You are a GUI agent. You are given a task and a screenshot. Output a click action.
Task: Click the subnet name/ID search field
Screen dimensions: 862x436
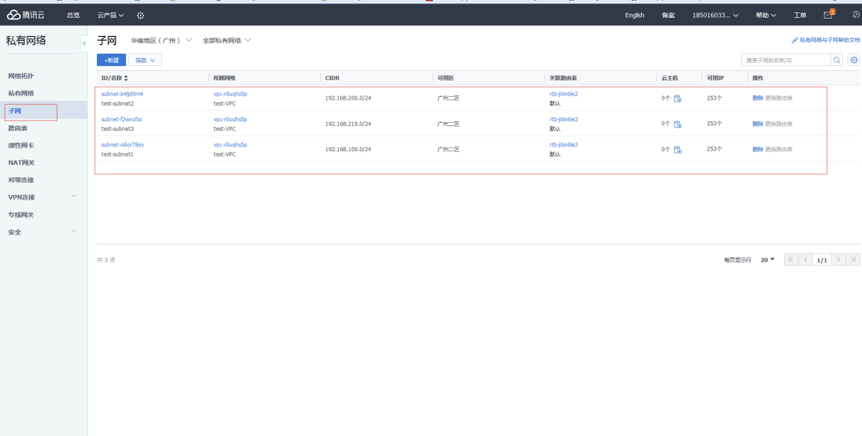(785, 60)
